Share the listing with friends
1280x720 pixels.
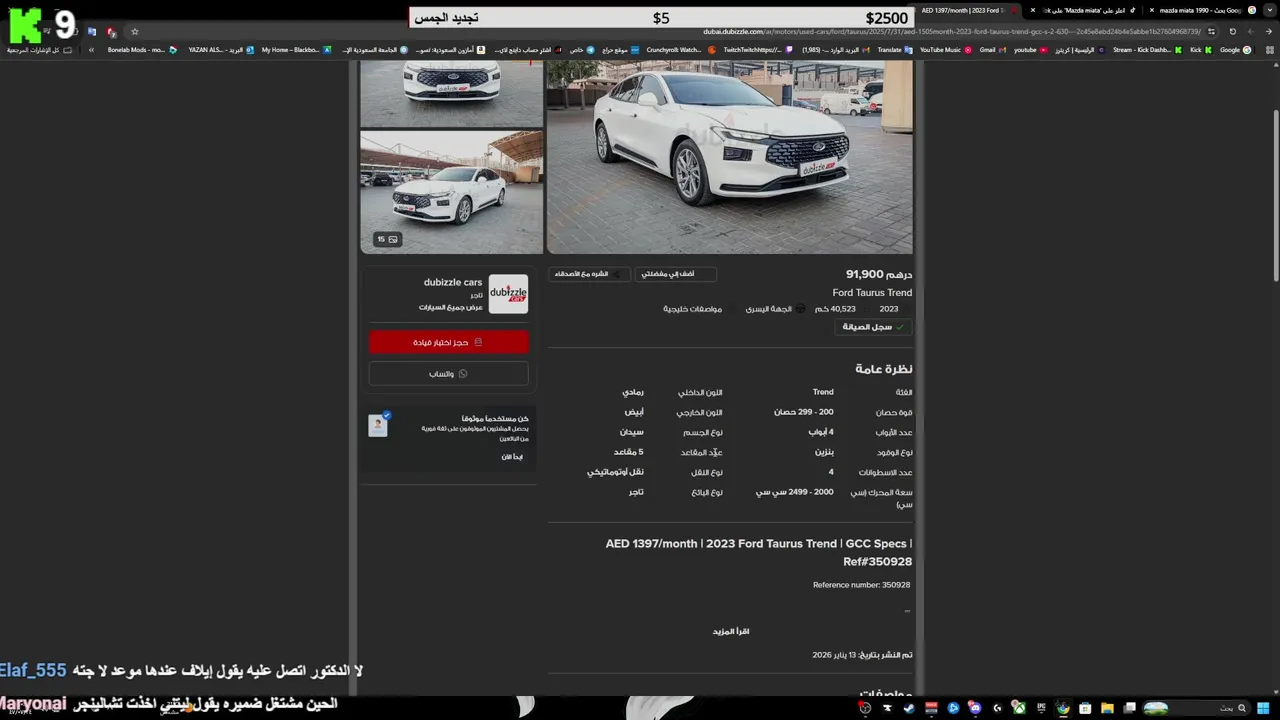pos(588,274)
